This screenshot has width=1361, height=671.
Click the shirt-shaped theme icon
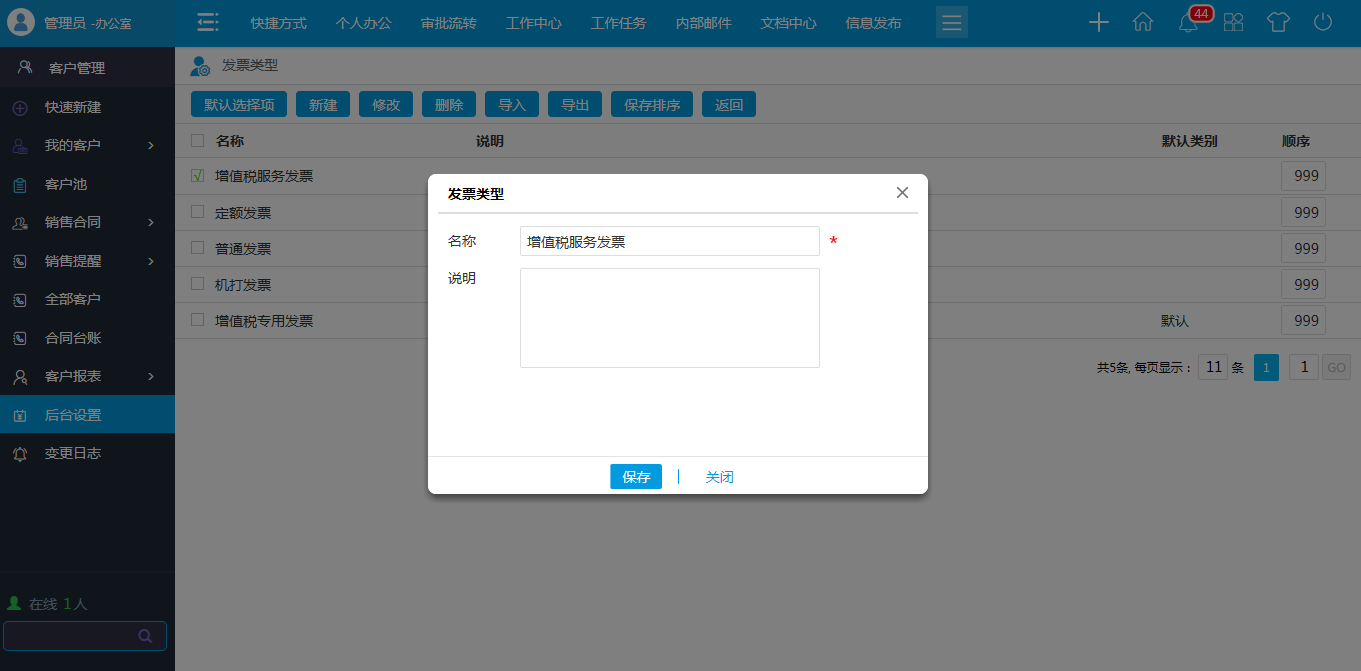[x=1278, y=21]
